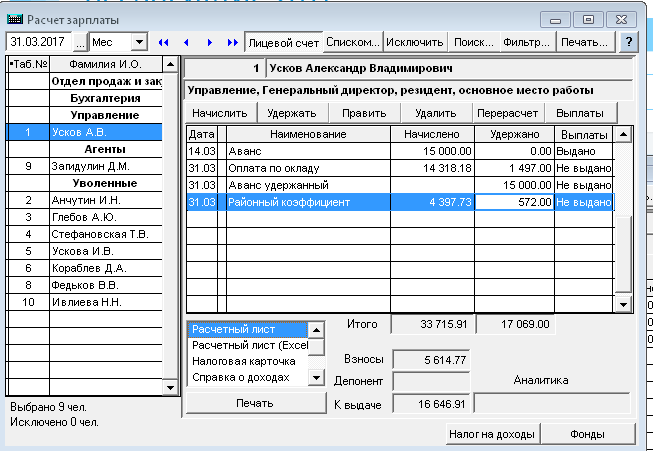The image size is (653, 451).
Task: Open the Мес period dropdown
Action: (x=138, y=43)
